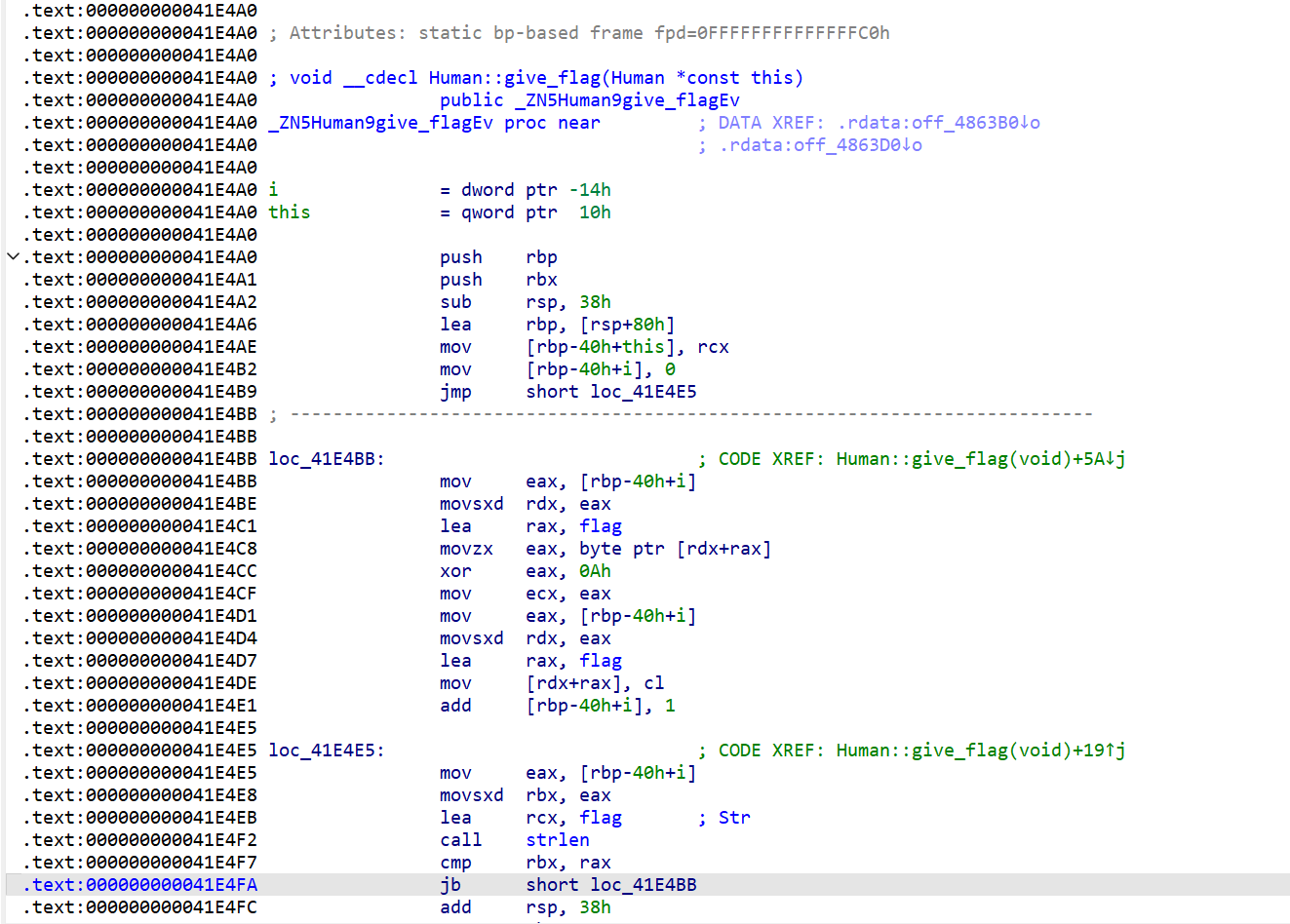This screenshot has width=1290, height=924.
Task: Click the address .text:000000000041E4CC
Action: [x=140, y=571]
